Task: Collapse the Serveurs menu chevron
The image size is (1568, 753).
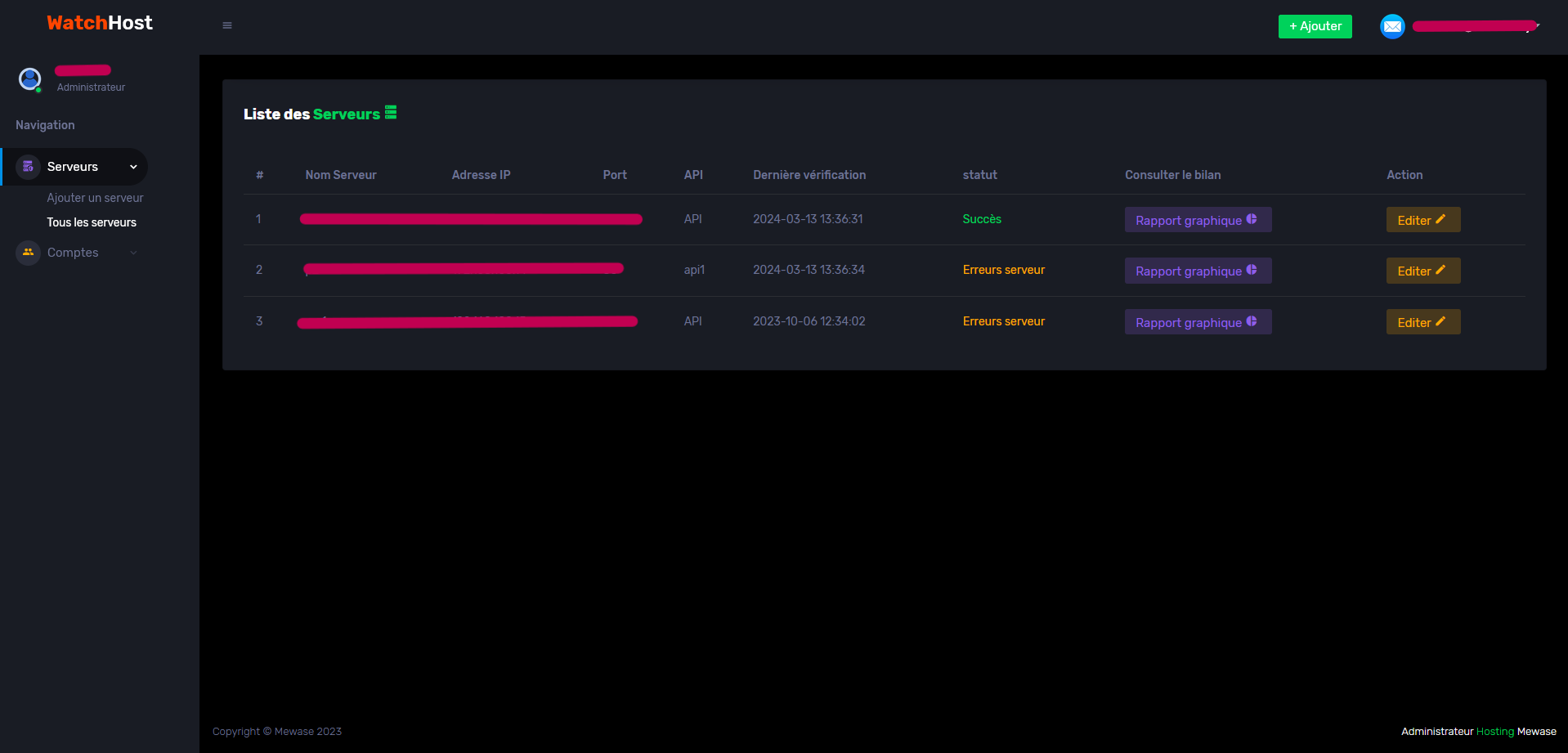Action: pyautogui.click(x=133, y=167)
